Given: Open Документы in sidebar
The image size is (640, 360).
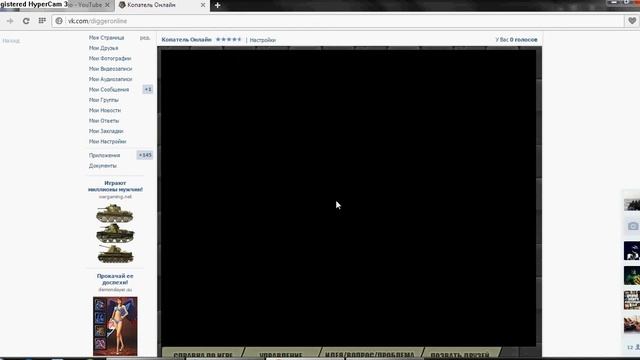Looking at the screenshot, I should click(x=102, y=166).
